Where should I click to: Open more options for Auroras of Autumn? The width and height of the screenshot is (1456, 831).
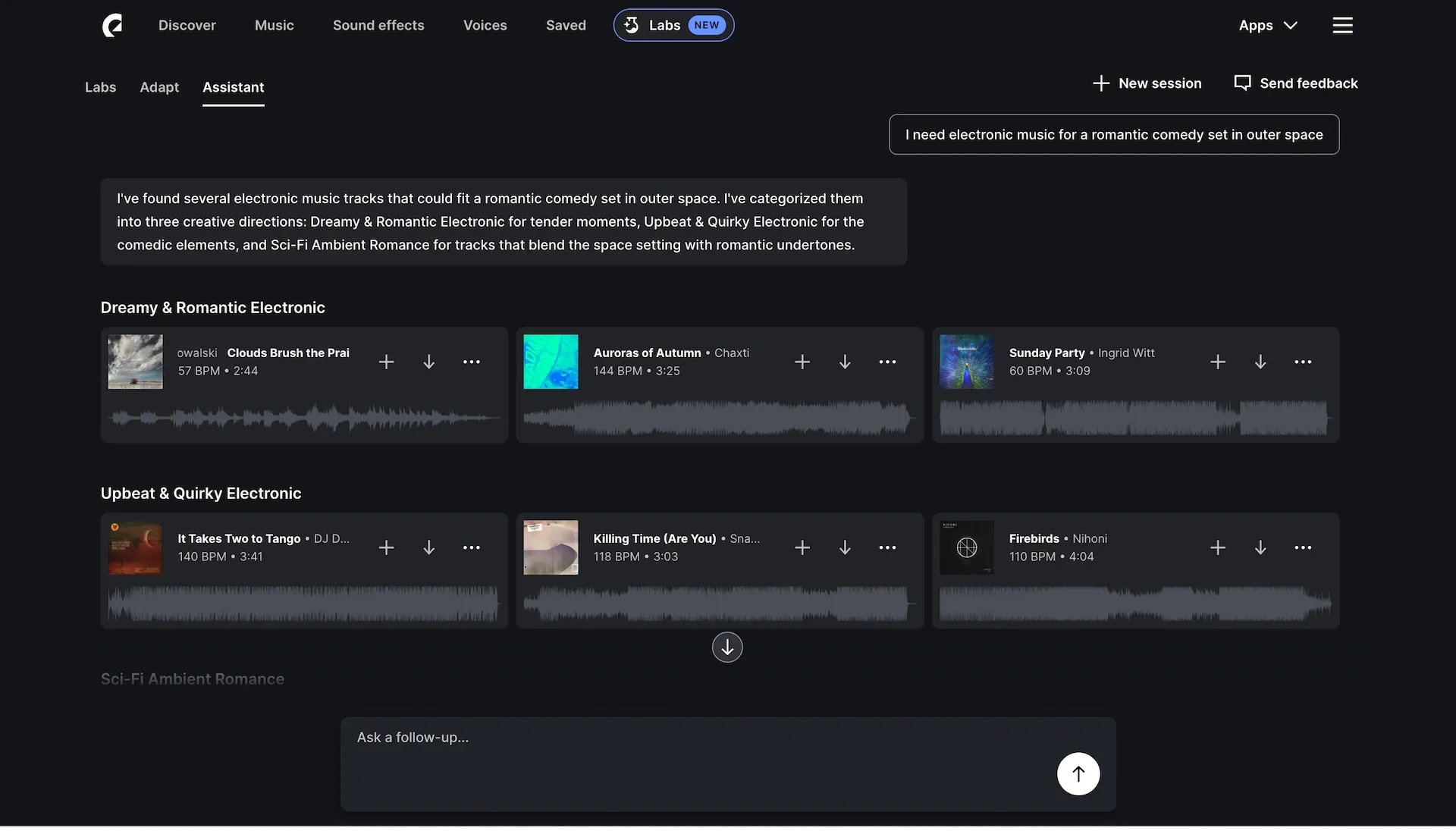pyautogui.click(x=887, y=362)
